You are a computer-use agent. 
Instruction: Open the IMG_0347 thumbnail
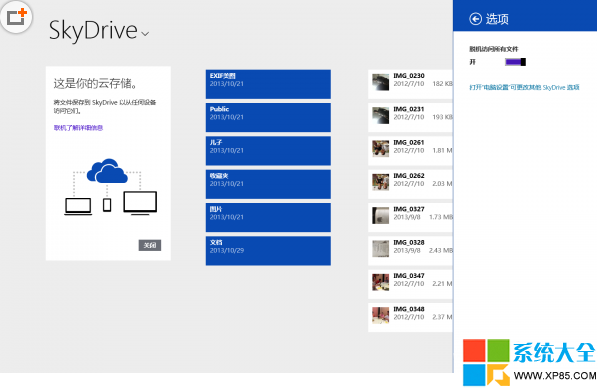click(380, 282)
